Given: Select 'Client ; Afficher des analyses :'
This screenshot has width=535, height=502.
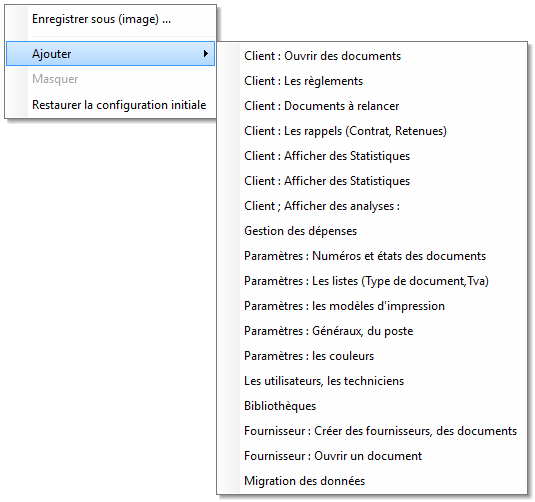Looking at the screenshot, I should (x=372, y=206).
